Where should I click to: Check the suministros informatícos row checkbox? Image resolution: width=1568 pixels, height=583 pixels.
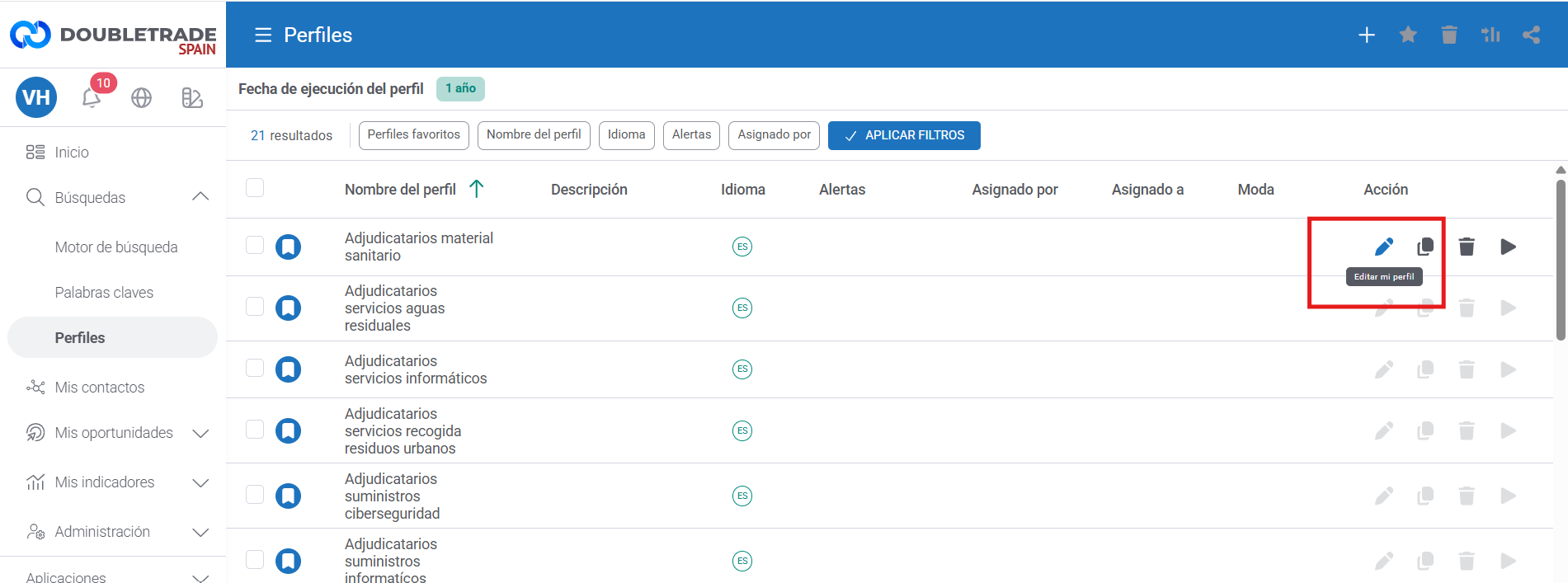coord(255,559)
